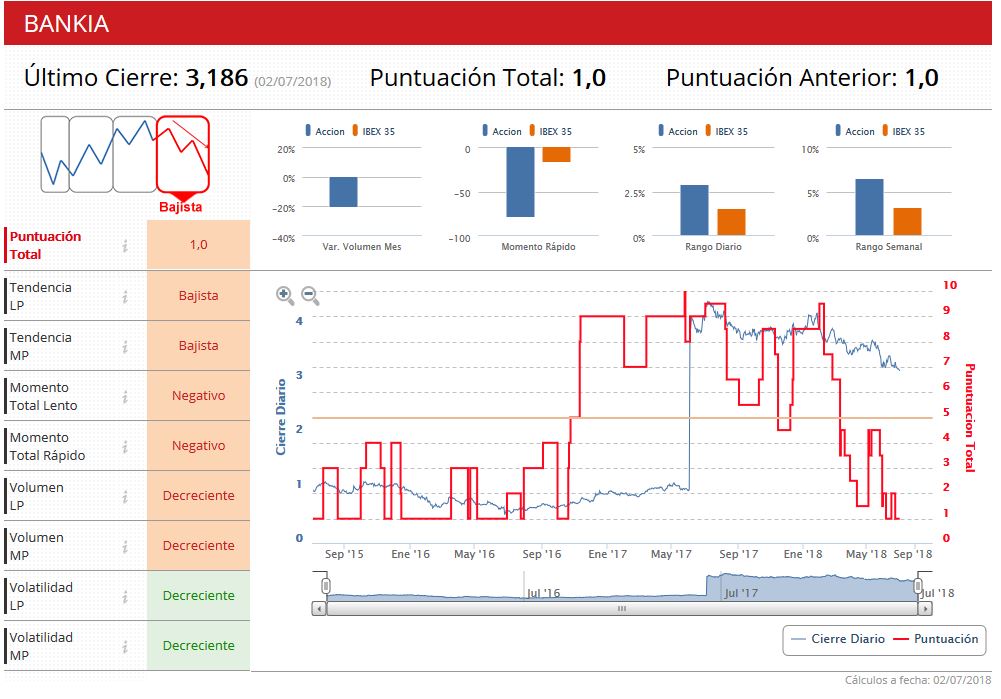
Task: Click the Cierre Diario y-axis title
Action: (x=281, y=417)
